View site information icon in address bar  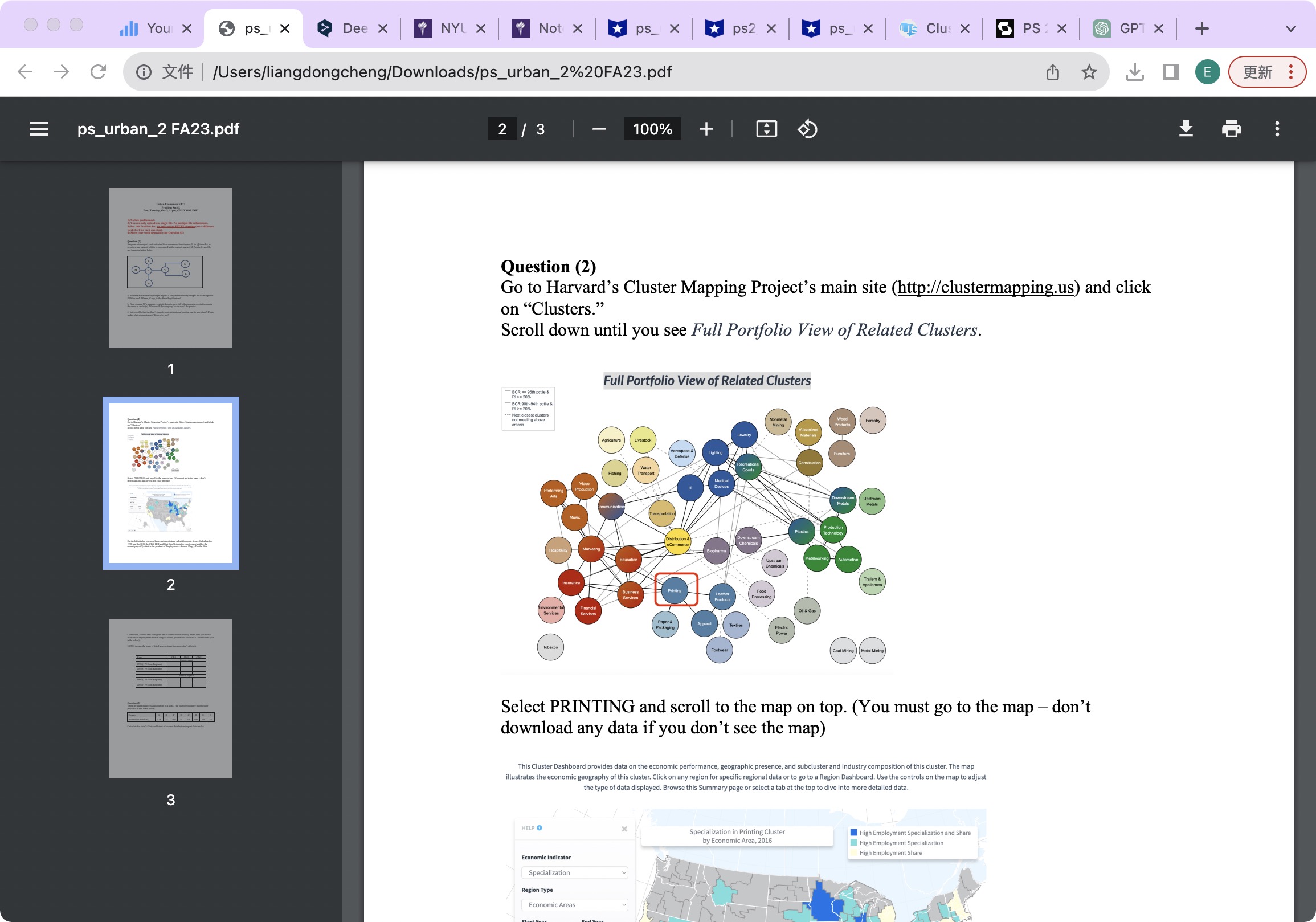[144, 72]
